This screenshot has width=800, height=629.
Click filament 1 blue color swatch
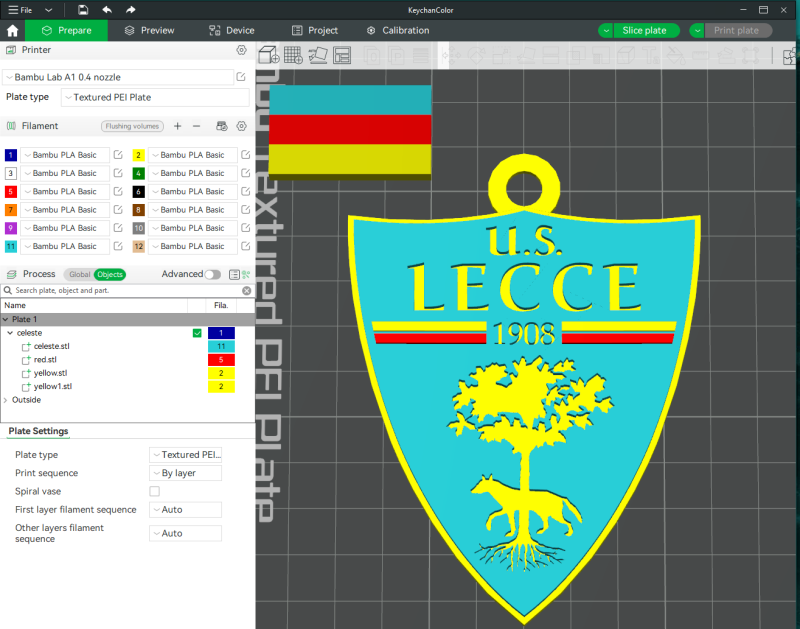tap(11, 155)
